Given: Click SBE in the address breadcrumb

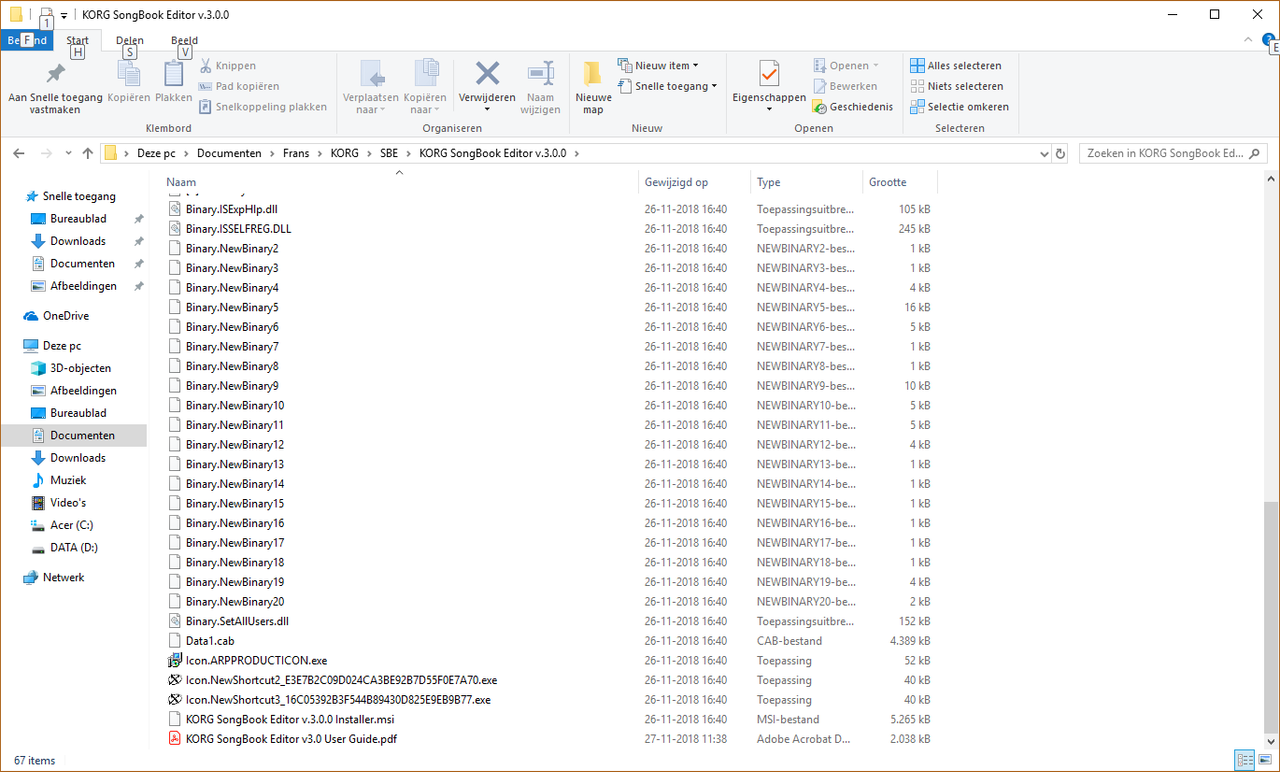Looking at the screenshot, I should [x=388, y=154].
